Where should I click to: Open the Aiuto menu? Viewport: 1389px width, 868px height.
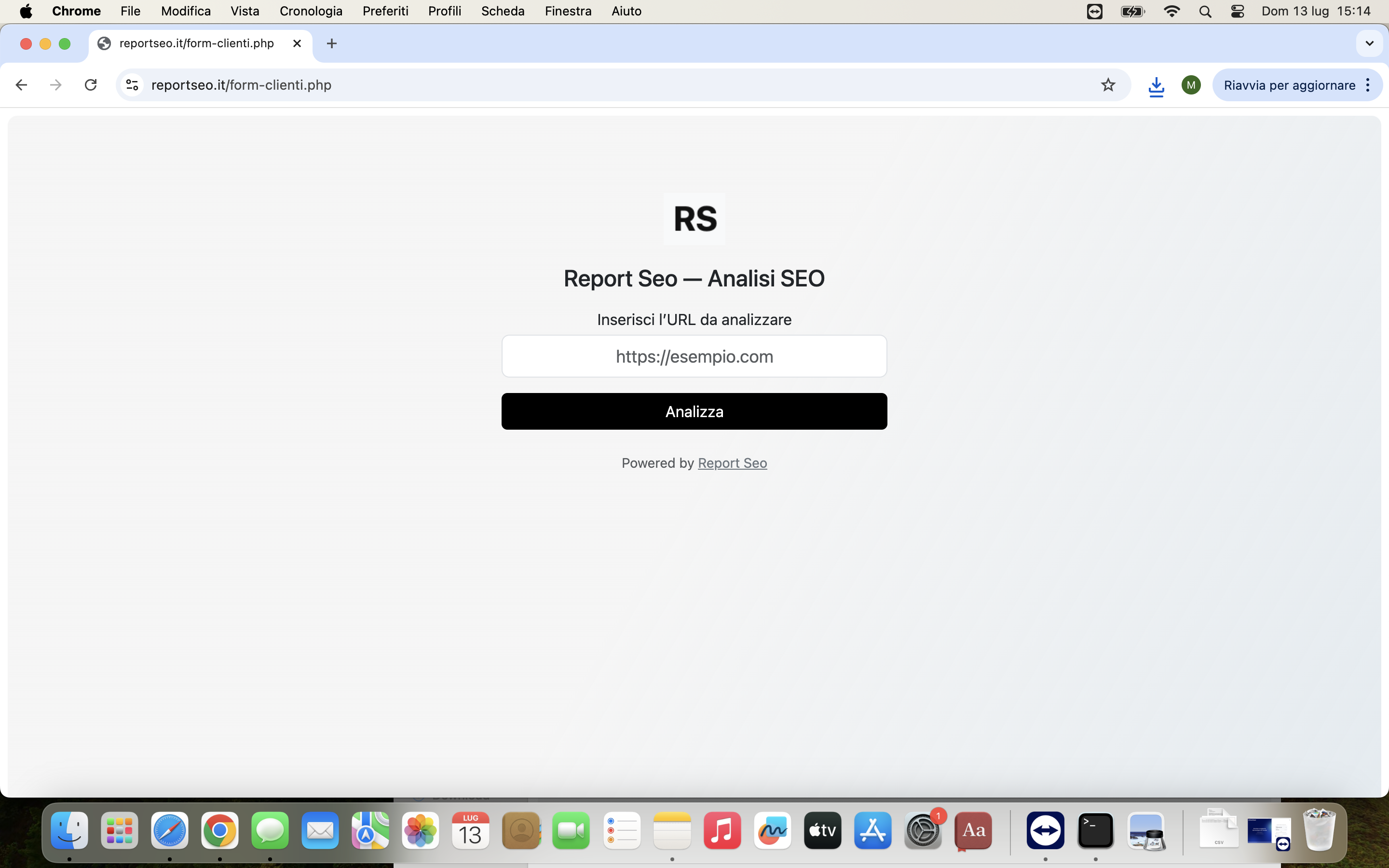point(626,11)
